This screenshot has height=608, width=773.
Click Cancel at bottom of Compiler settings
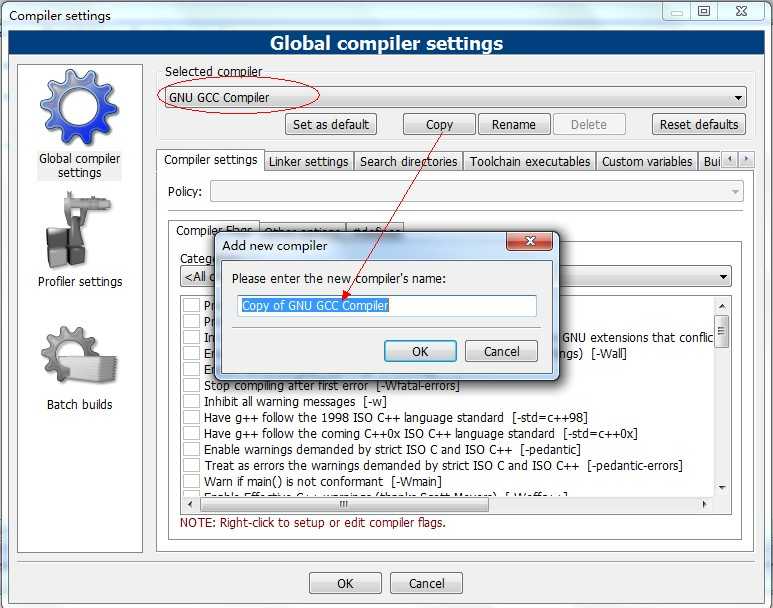tap(426, 583)
